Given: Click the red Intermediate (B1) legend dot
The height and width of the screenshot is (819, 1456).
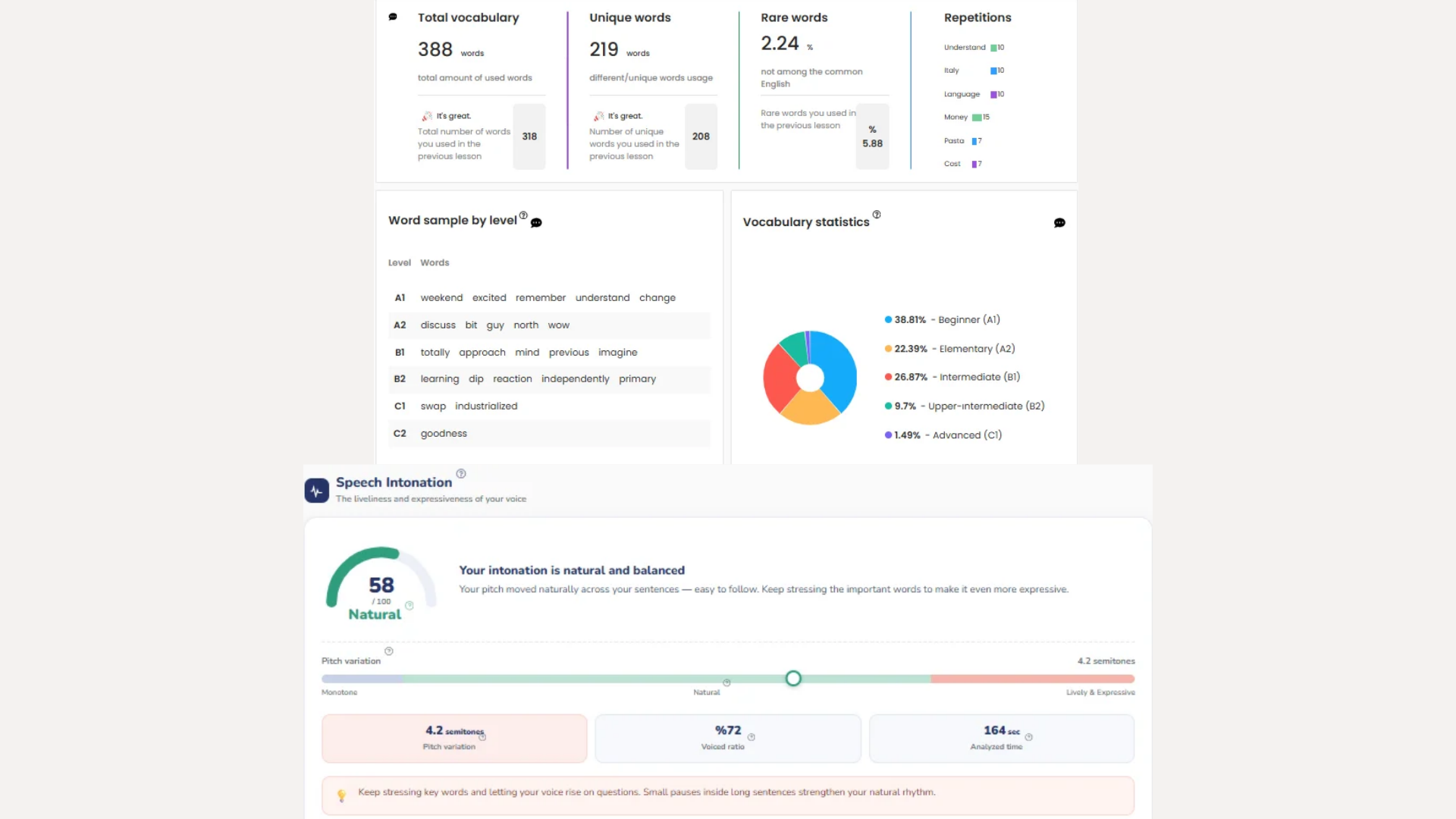Looking at the screenshot, I should [888, 377].
